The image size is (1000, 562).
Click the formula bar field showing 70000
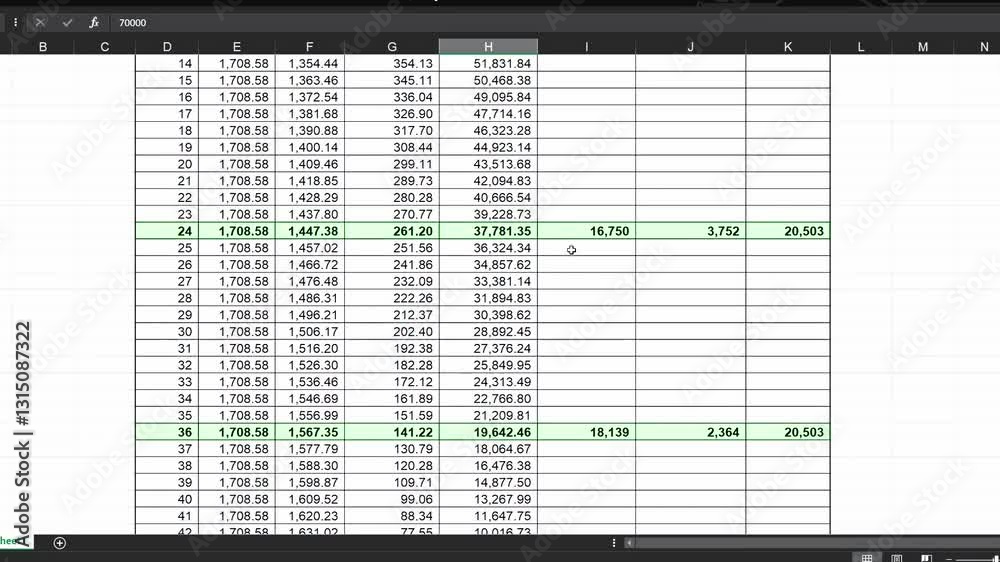(x=555, y=23)
